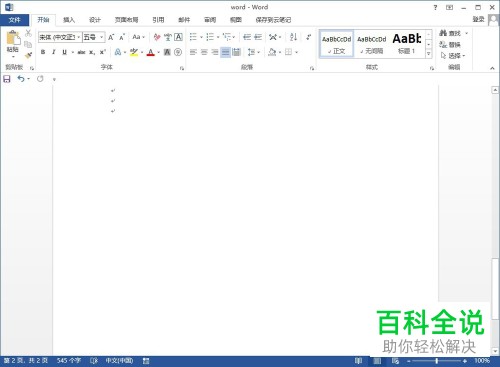The height and width of the screenshot is (367, 500).
Task: Open the multilevel list dropdown
Action: pyautogui.click(x=234, y=37)
